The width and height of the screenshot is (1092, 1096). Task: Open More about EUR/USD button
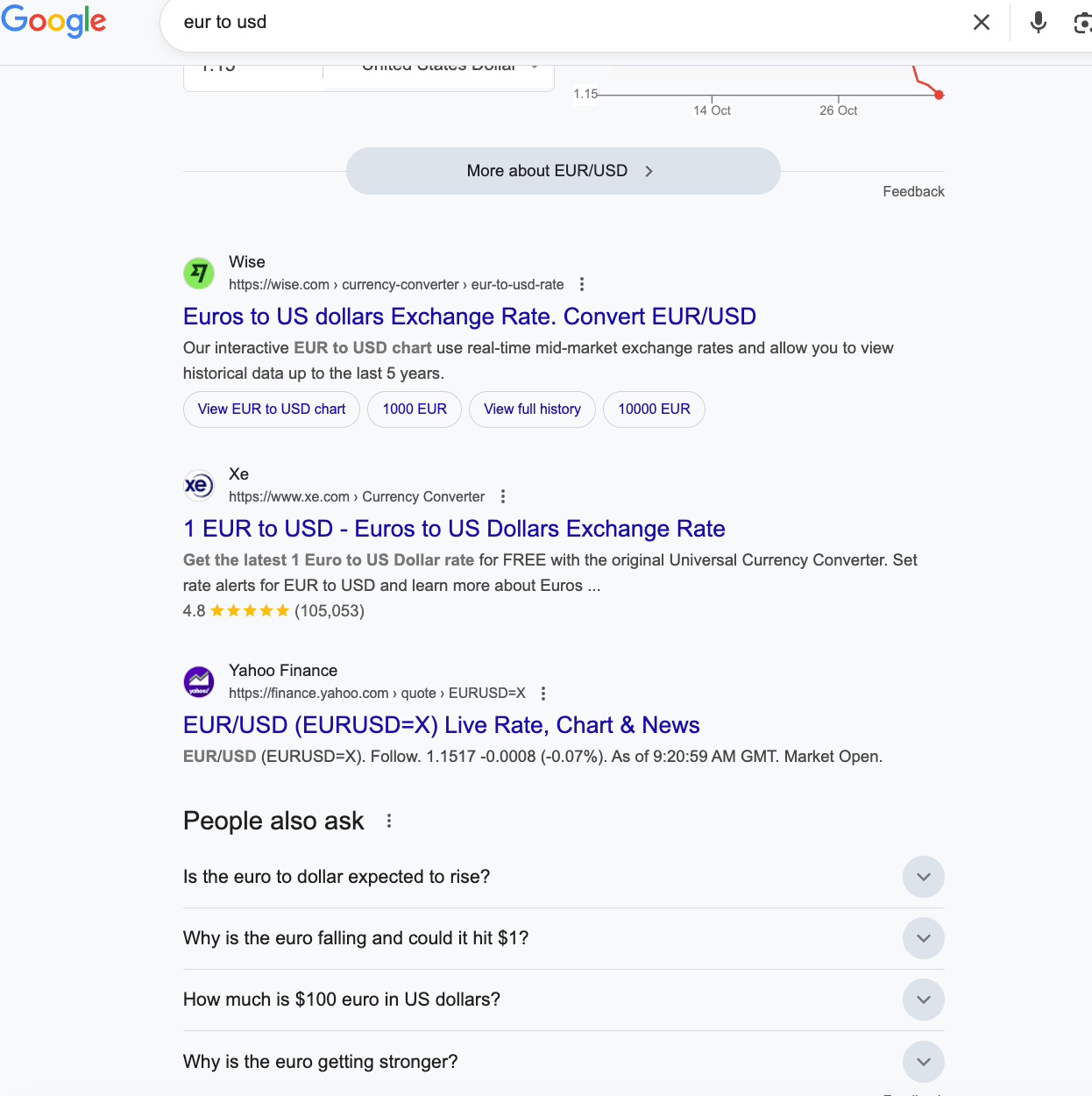[x=563, y=171]
